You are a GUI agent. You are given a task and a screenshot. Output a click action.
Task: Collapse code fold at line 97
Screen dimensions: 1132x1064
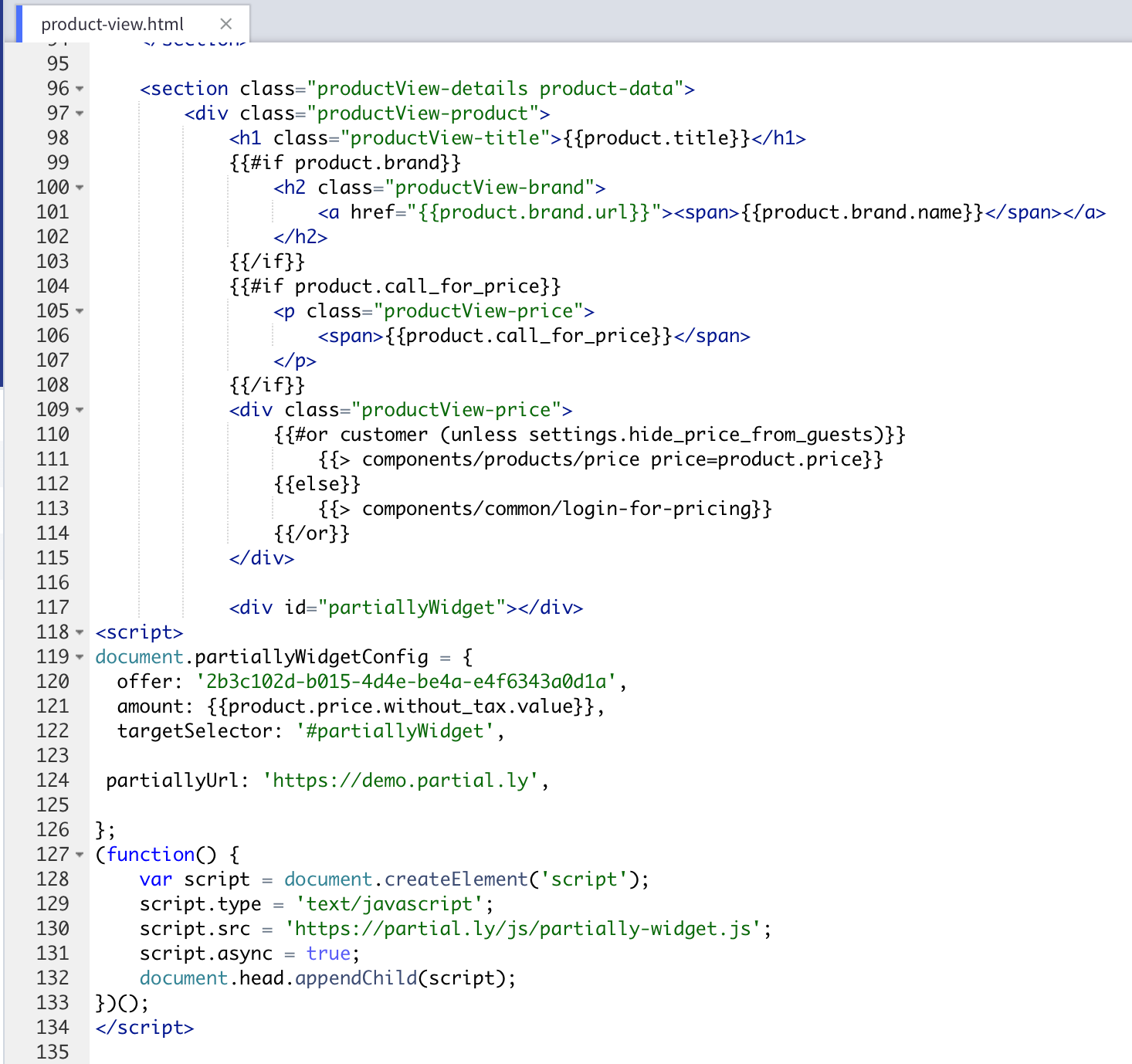pos(80,114)
